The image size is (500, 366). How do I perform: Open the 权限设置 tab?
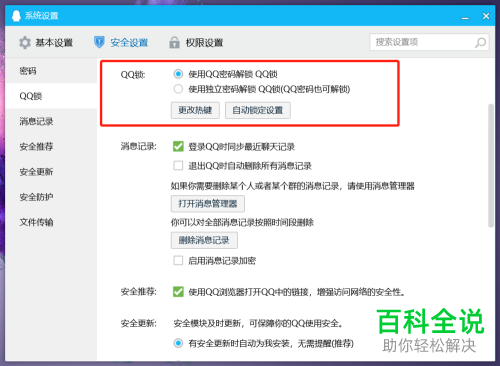pos(196,43)
